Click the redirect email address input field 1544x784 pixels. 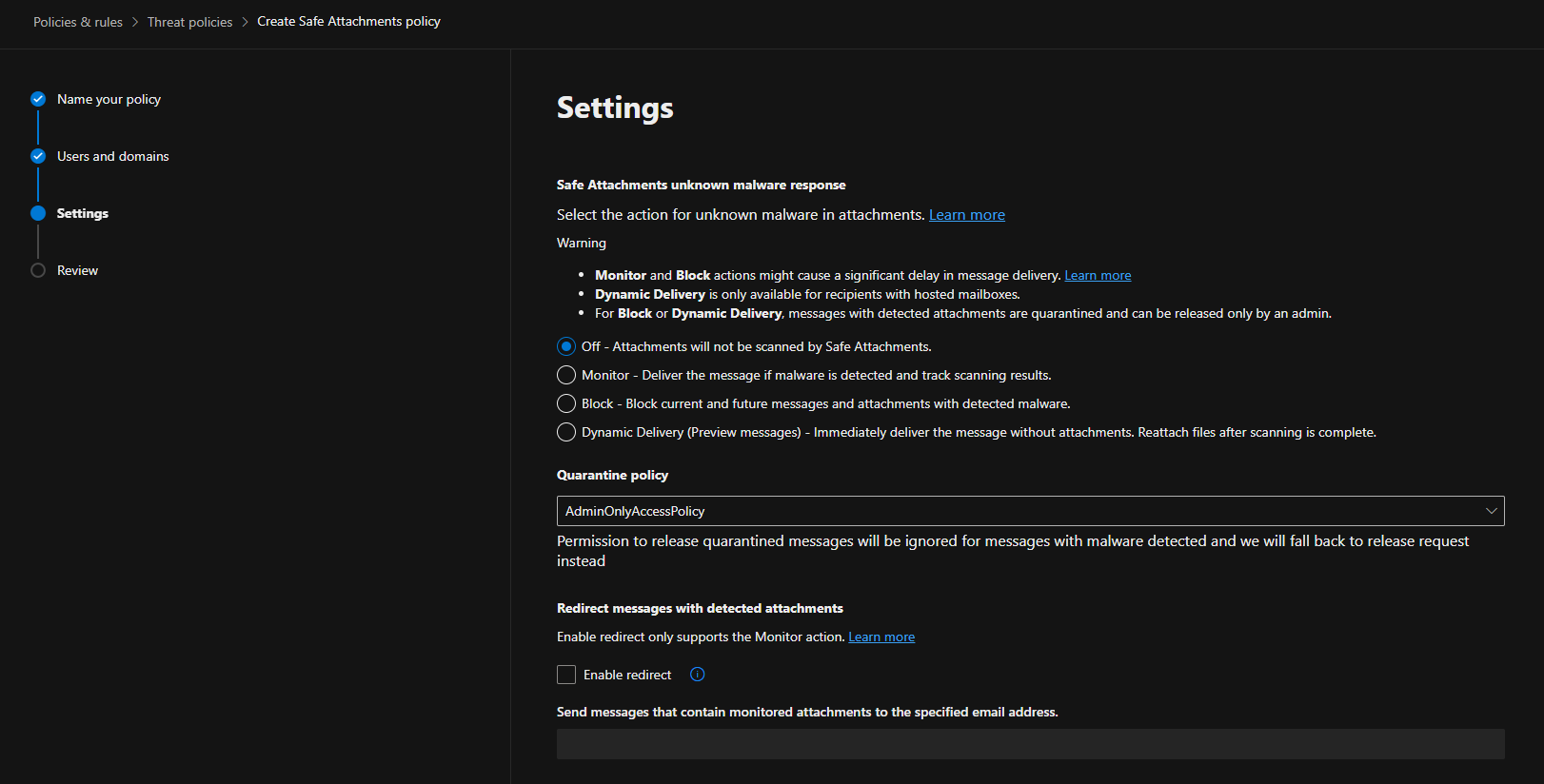pos(1030,744)
